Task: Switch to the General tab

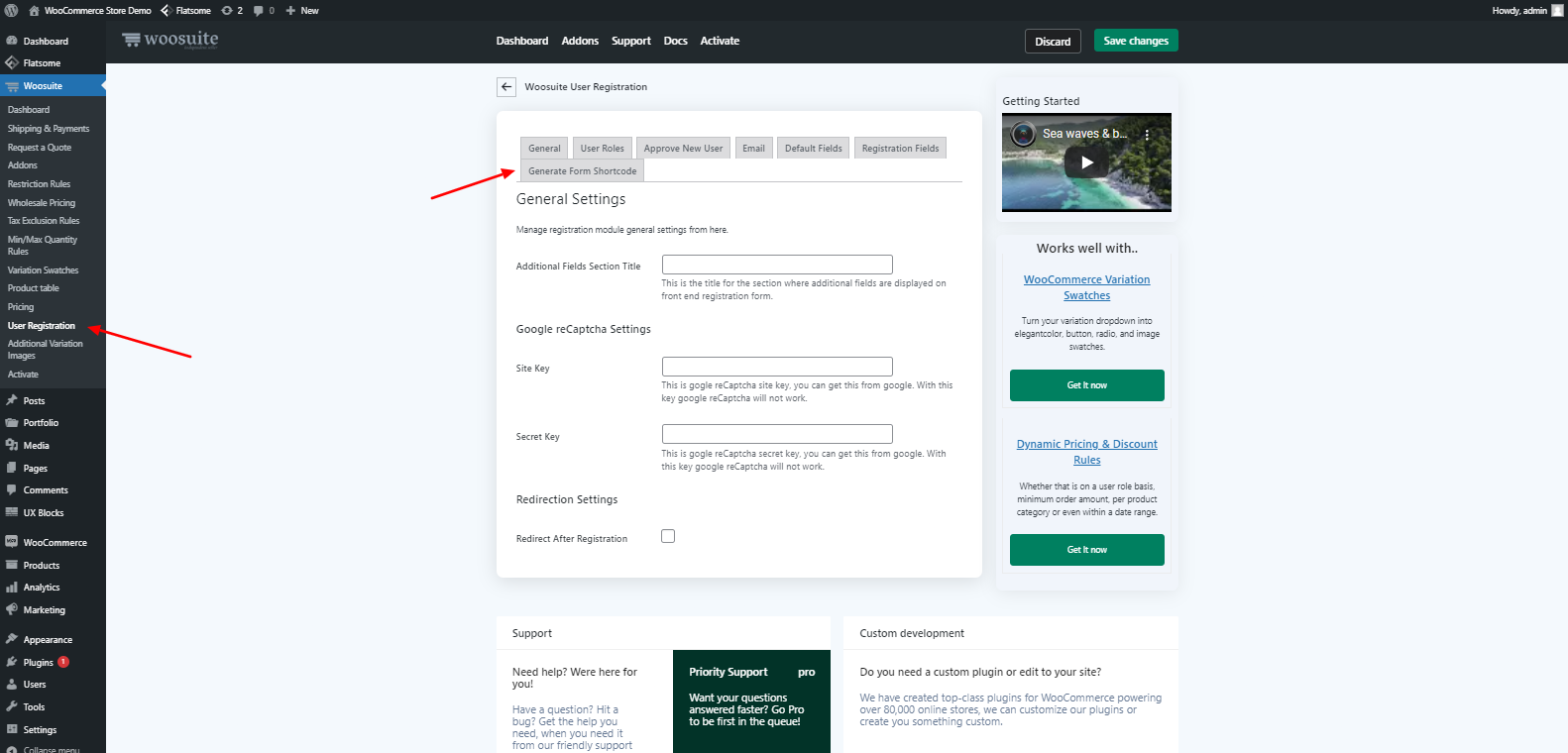Action: click(x=544, y=149)
